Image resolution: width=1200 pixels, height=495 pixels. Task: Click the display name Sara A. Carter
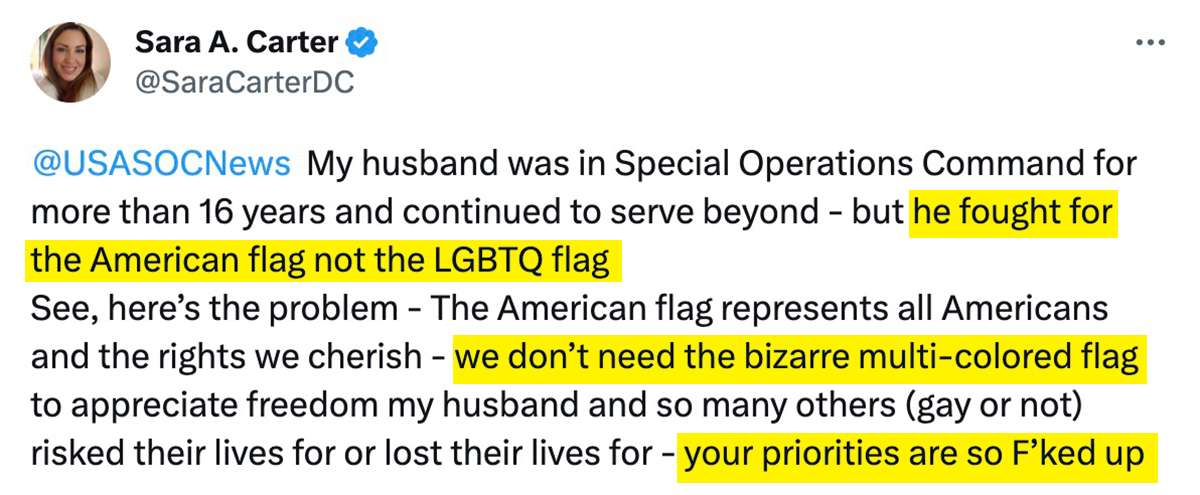click(x=238, y=44)
